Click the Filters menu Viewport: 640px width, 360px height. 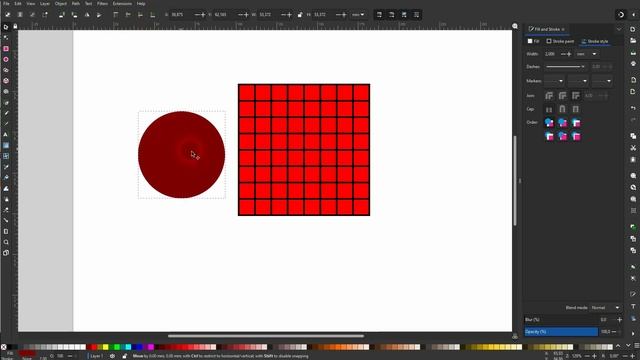click(x=102, y=3)
